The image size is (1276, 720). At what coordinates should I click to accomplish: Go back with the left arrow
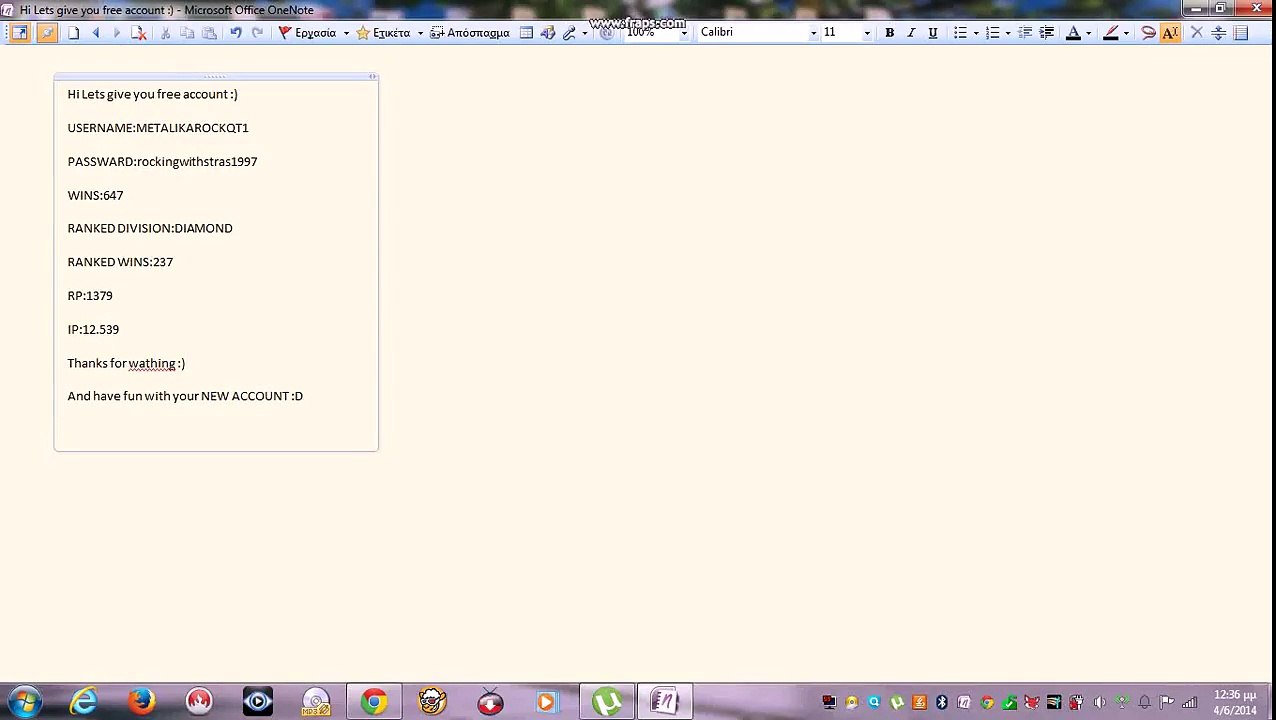pos(96,33)
